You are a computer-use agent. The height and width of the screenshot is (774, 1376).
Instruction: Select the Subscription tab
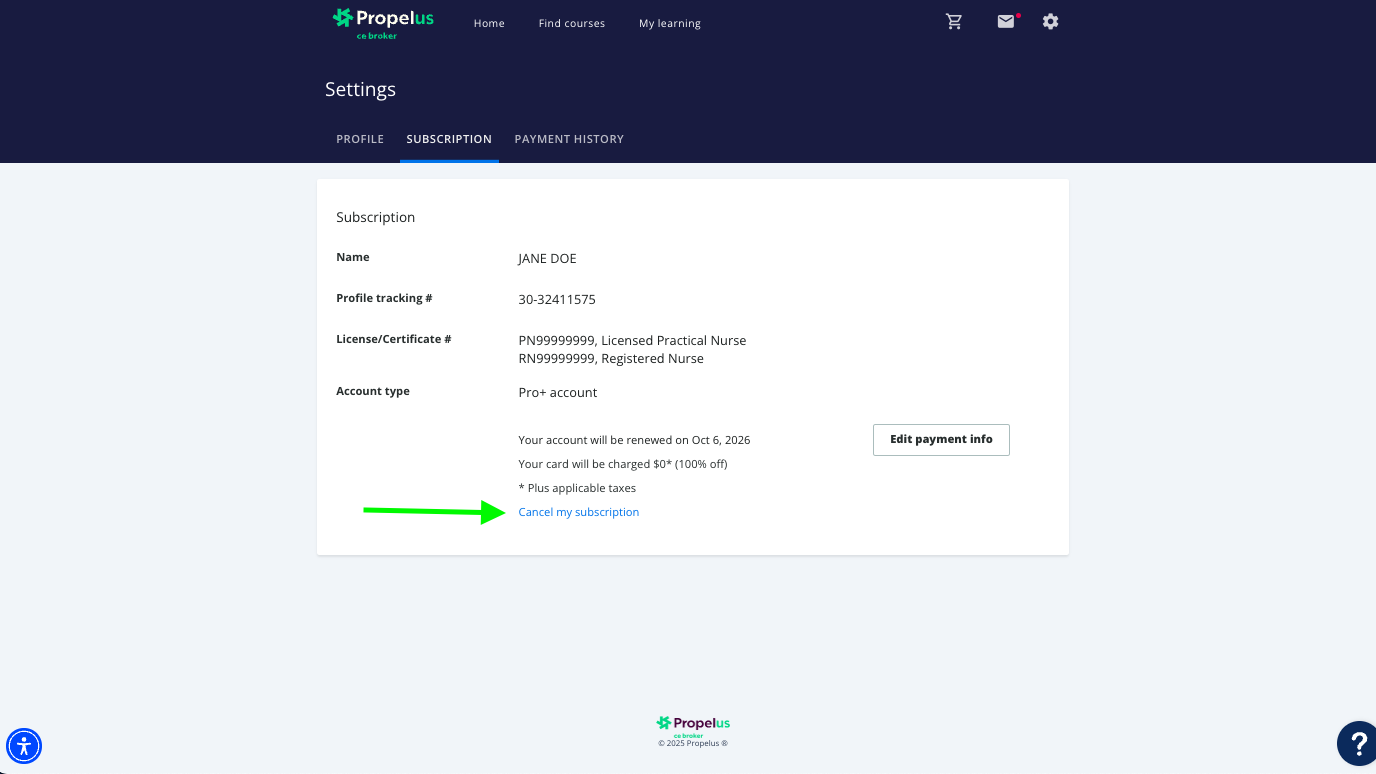pyautogui.click(x=449, y=139)
